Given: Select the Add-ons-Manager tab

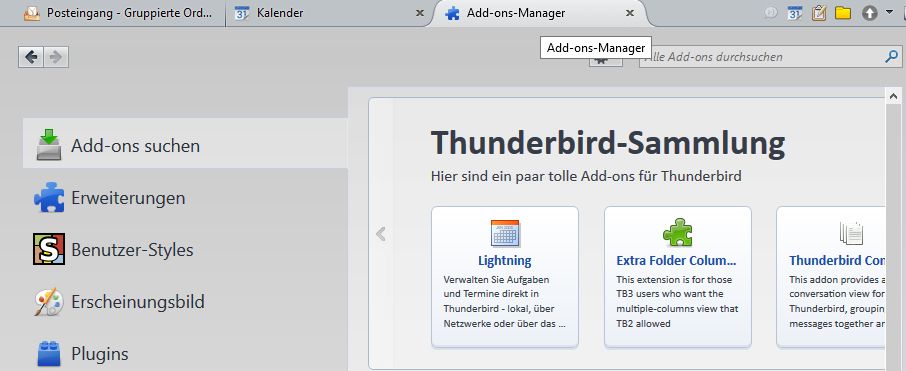Looking at the screenshot, I should pyautogui.click(x=540, y=13).
